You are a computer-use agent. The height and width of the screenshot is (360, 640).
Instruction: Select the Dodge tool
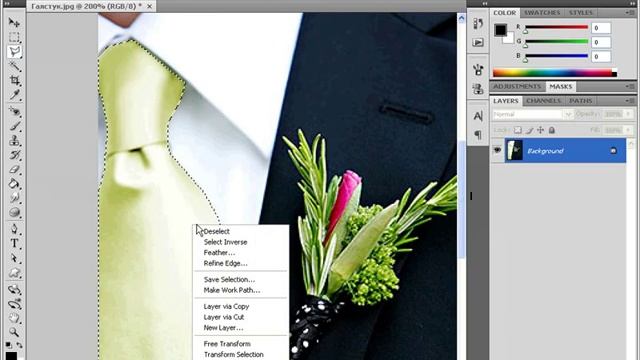(x=14, y=212)
